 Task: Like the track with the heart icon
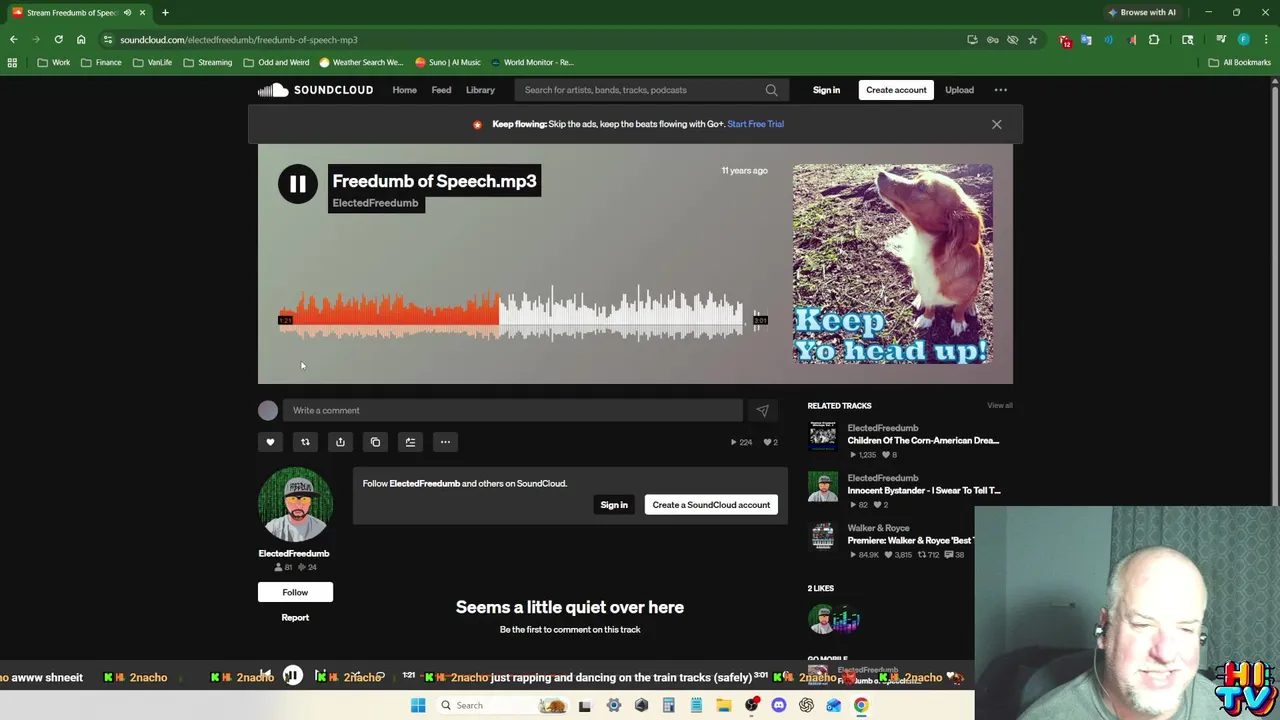[x=270, y=442]
